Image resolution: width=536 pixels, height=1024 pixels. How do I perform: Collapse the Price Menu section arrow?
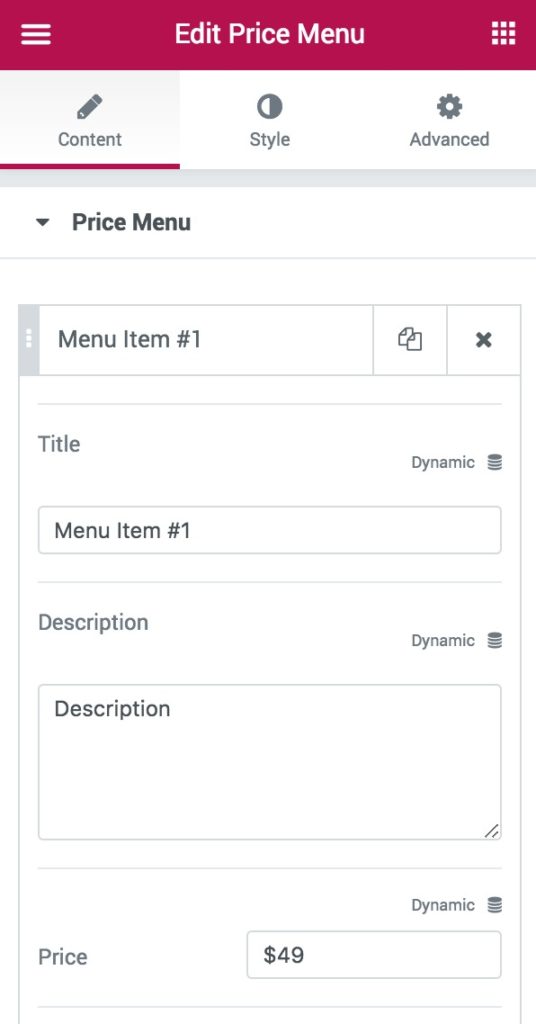click(42, 223)
